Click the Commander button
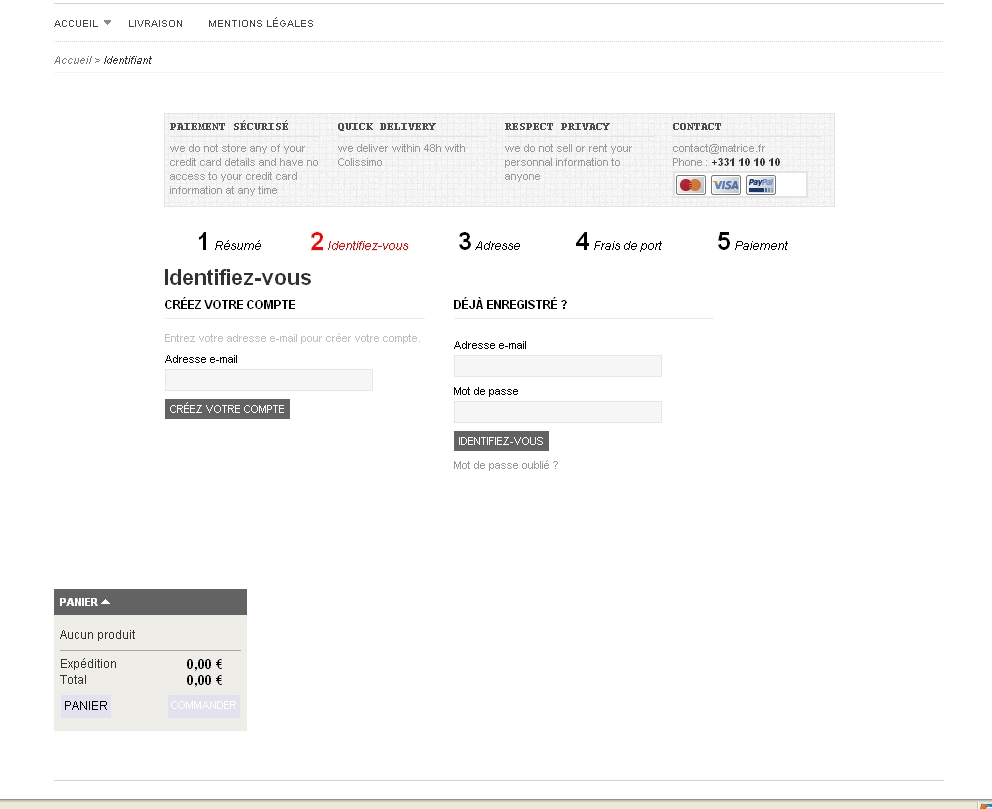Image resolution: width=992 pixels, height=809 pixels. pyautogui.click(x=204, y=706)
